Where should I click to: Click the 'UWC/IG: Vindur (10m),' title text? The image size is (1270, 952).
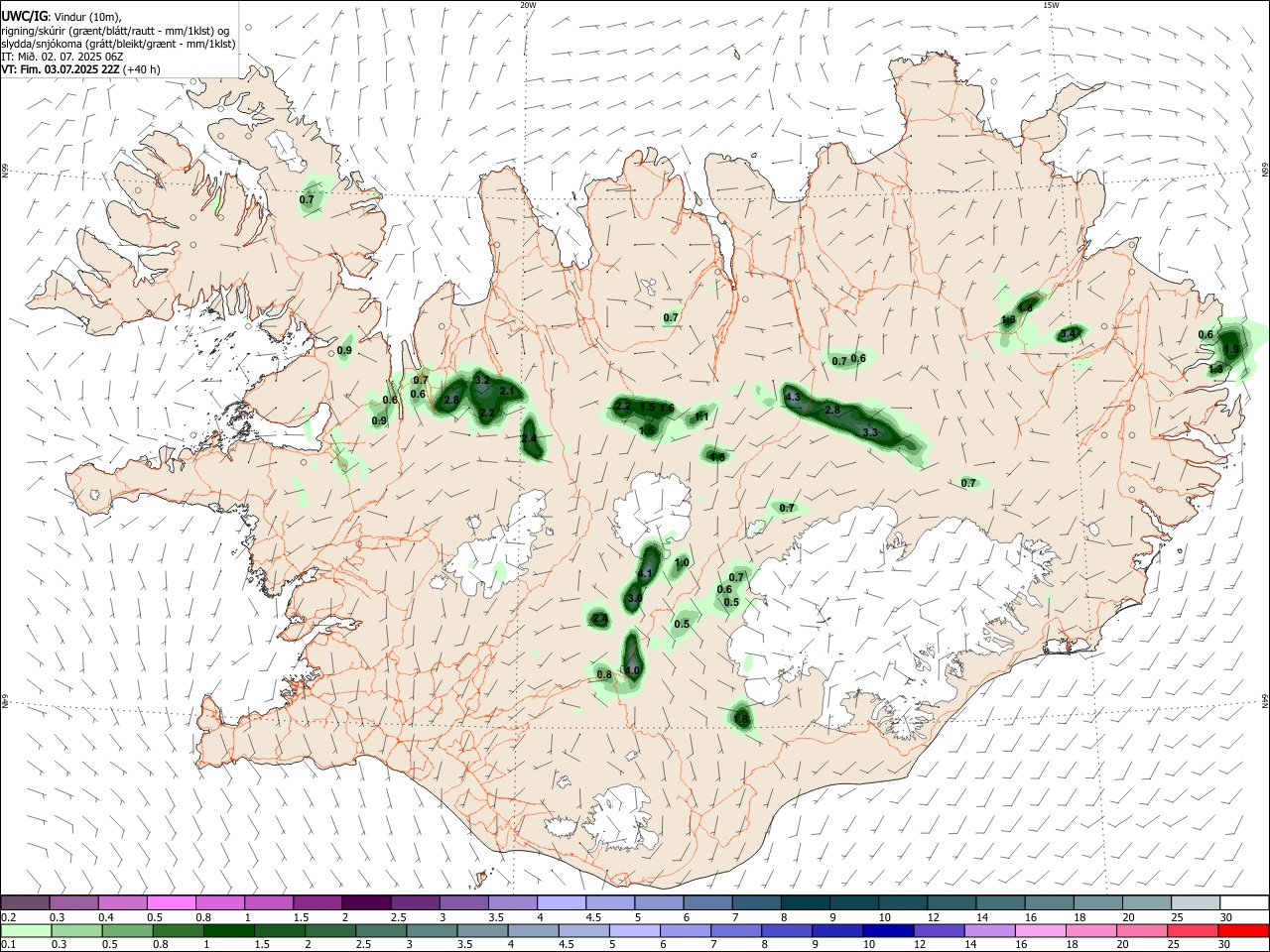pos(62,17)
